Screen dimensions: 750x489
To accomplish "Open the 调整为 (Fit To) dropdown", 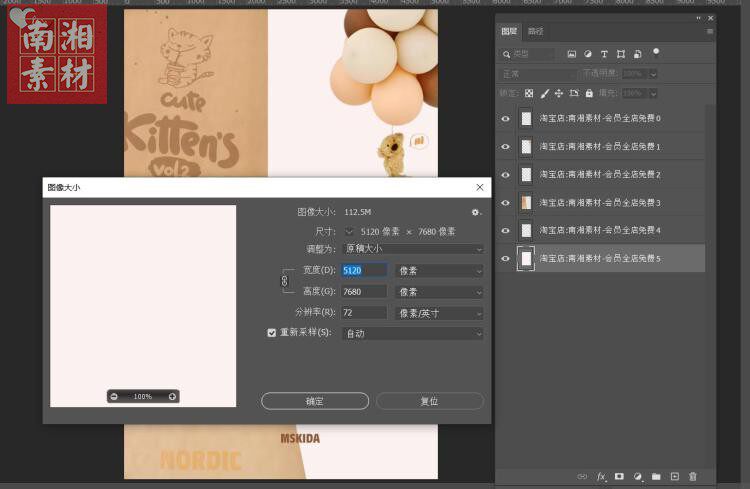I will click(x=414, y=249).
